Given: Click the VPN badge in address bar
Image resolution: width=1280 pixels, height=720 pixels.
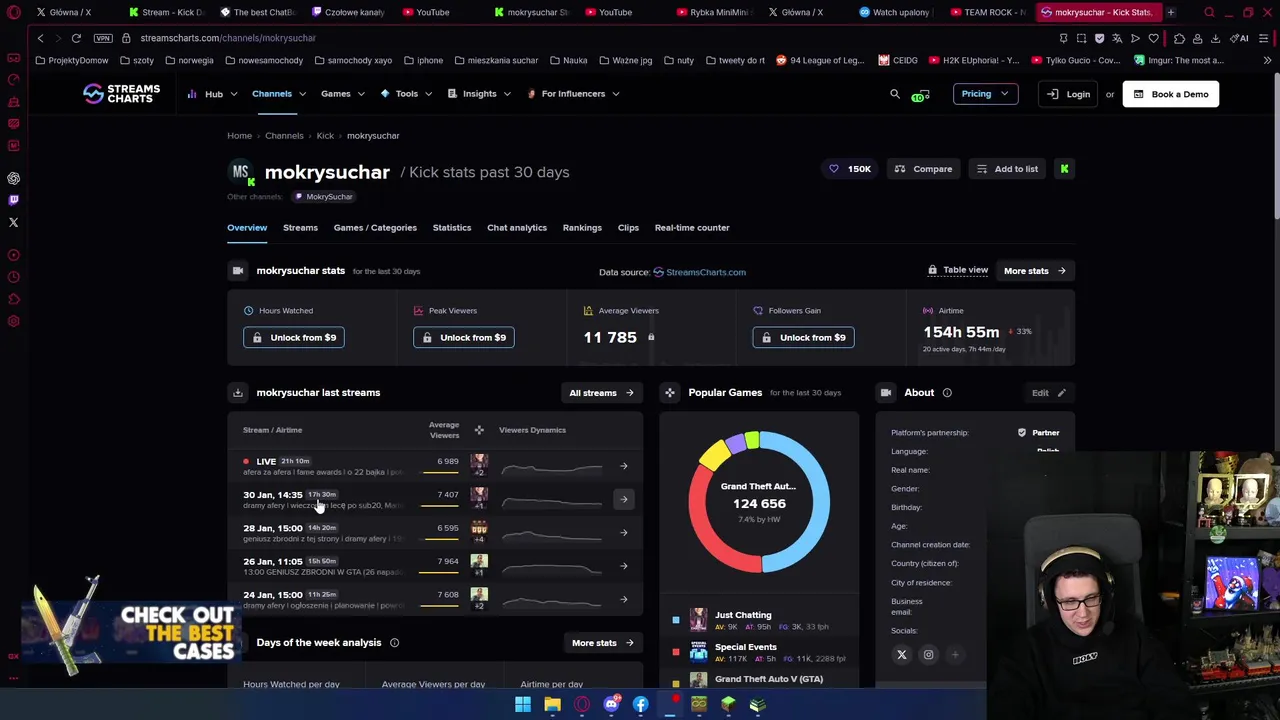Looking at the screenshot, I should point(103,38).
